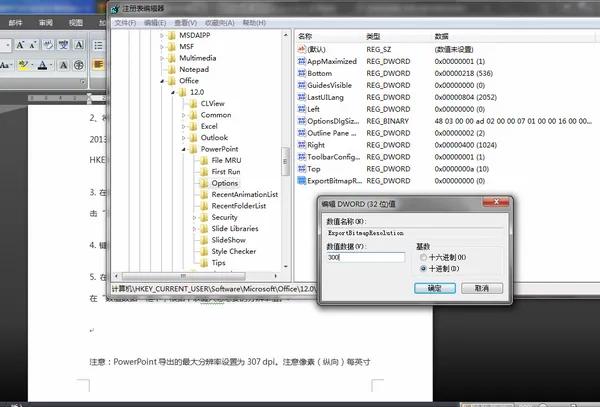Expand Excel tree node arrow
The height and width of the screenshot is (407, 600).
tap(183, 127)
